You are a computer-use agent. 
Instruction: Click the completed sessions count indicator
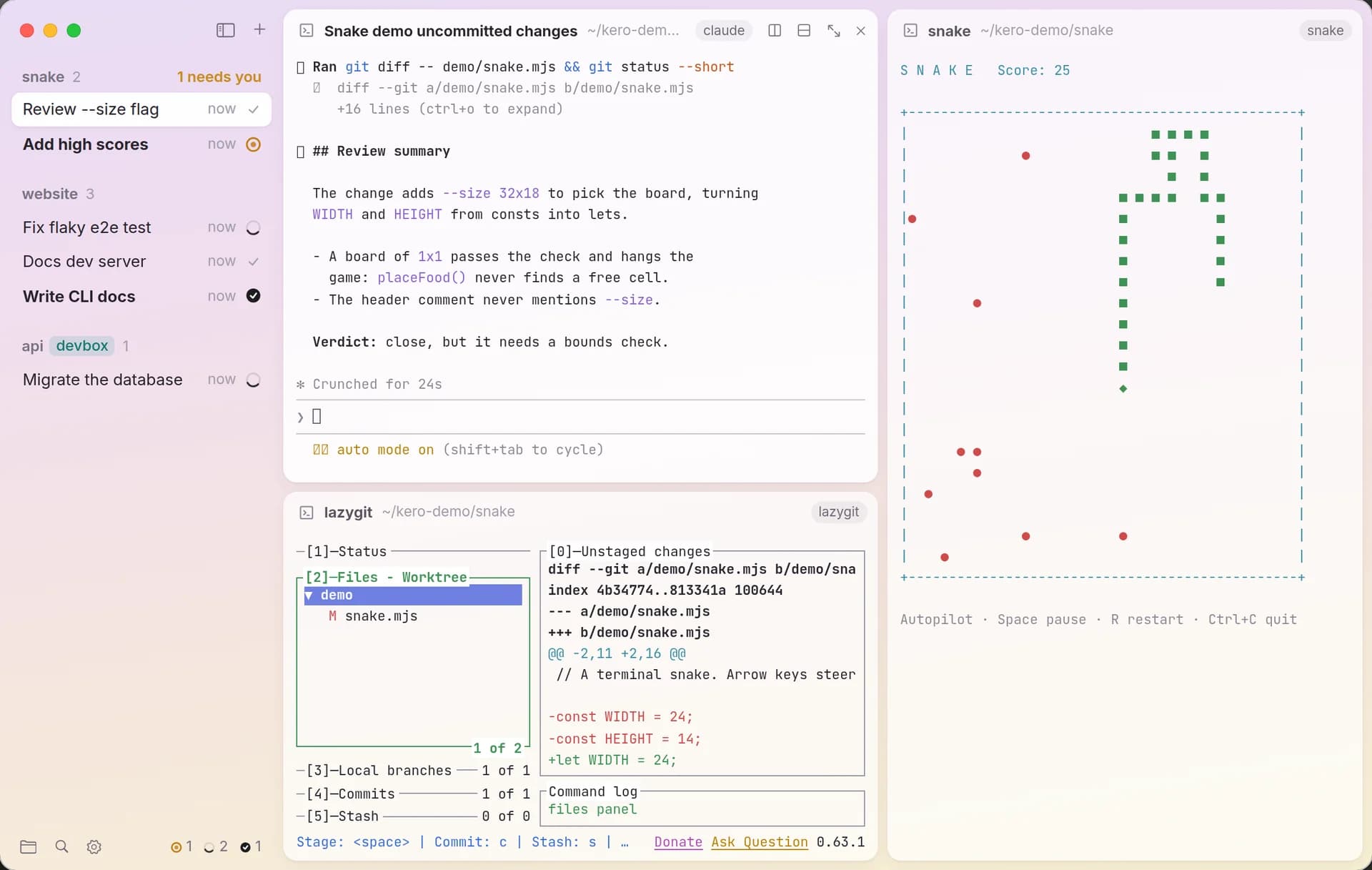point(250,847)
